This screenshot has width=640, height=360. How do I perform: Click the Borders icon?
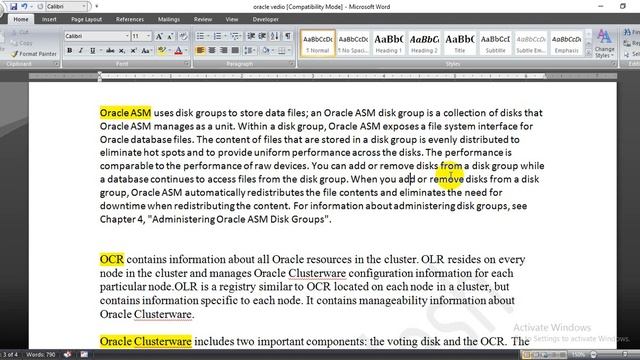click(282, 51)
